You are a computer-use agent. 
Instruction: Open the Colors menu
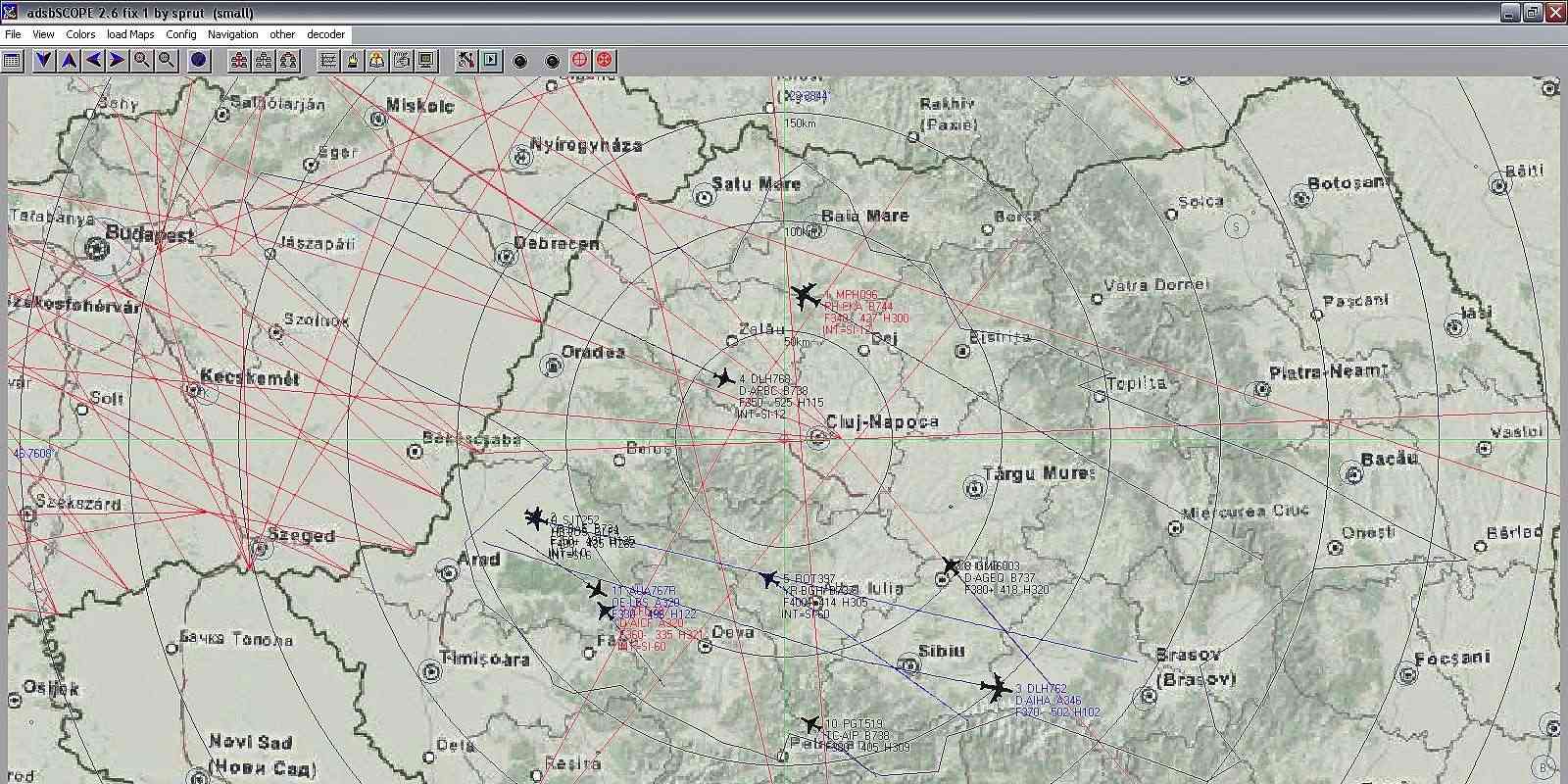(80, 34)
